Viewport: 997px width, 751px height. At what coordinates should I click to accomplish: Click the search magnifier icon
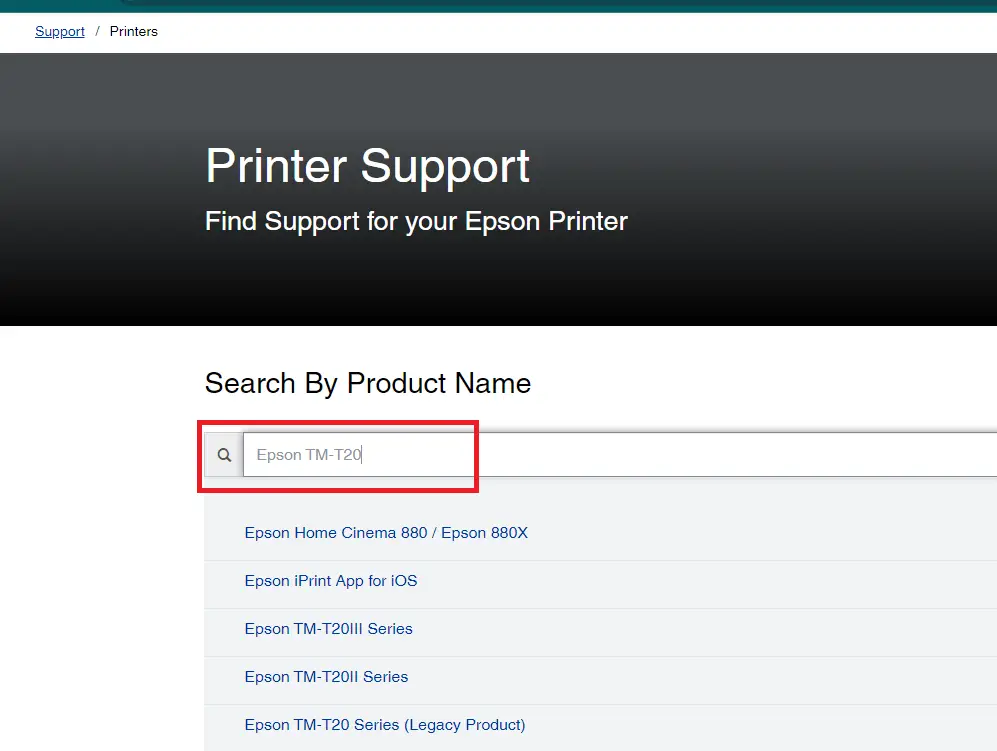[224, 455]
